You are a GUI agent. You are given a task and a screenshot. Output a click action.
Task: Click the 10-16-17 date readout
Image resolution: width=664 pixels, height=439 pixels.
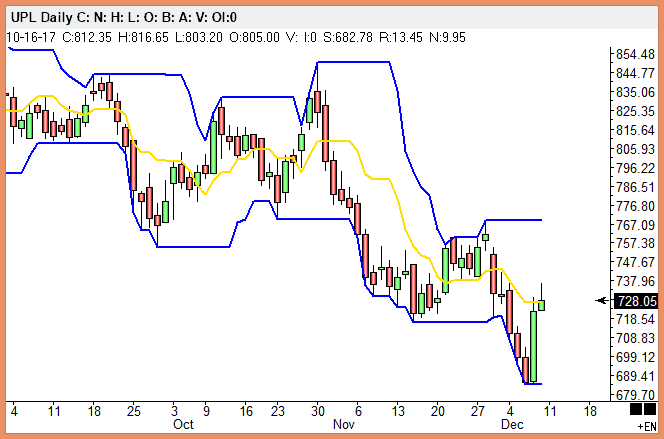[x=30, y=37]
